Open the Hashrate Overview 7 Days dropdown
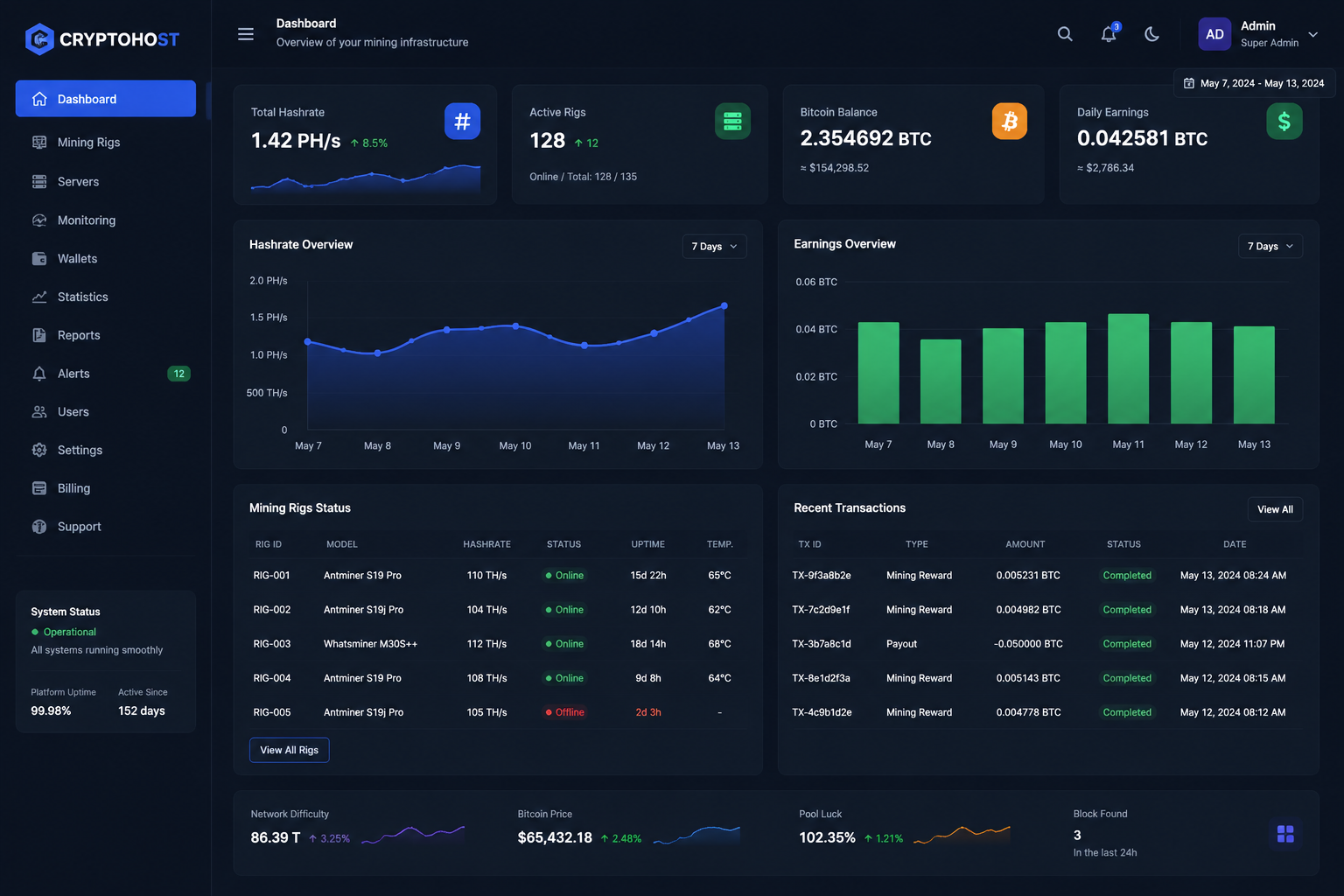Viewport: 1344px width, 896px height. (x=714, y=247)
